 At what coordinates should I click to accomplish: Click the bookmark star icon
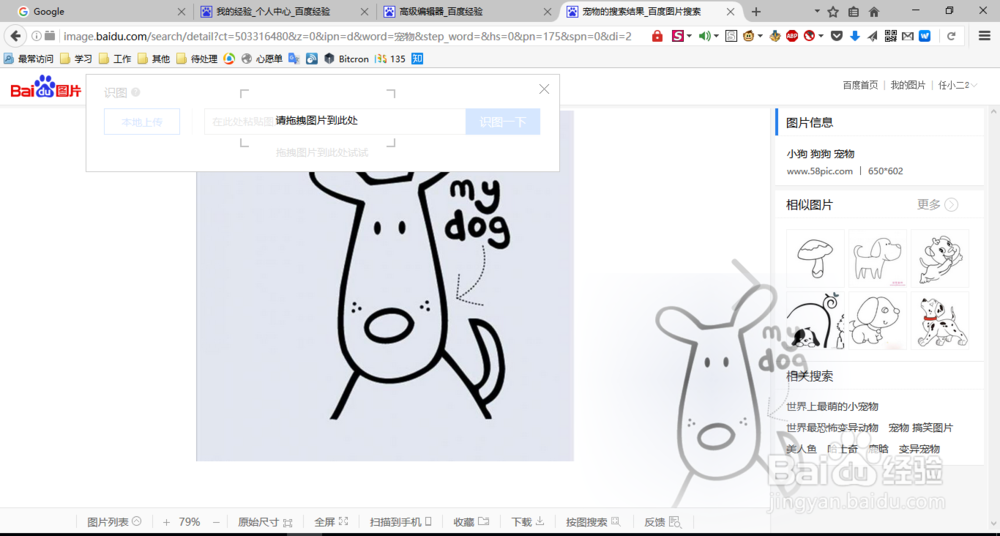click(833, 11)
